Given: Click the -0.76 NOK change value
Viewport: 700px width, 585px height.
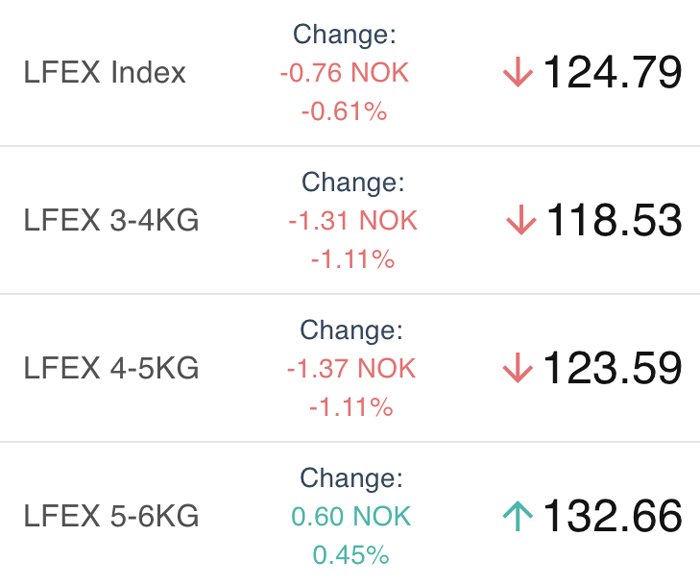Looking at the screenshot, I should click(344, 72).
